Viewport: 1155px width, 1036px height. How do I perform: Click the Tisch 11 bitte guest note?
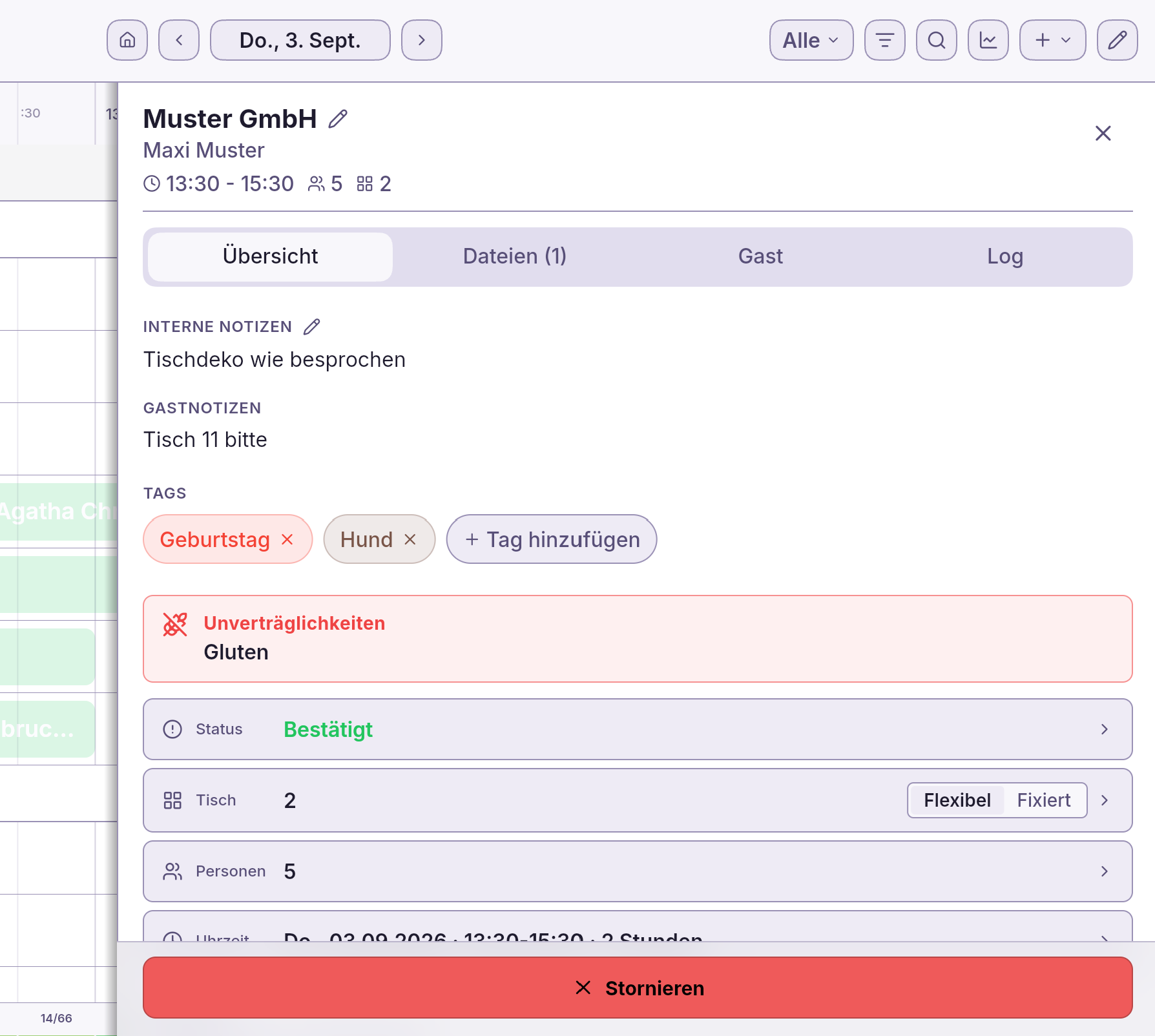pos(205,440)
